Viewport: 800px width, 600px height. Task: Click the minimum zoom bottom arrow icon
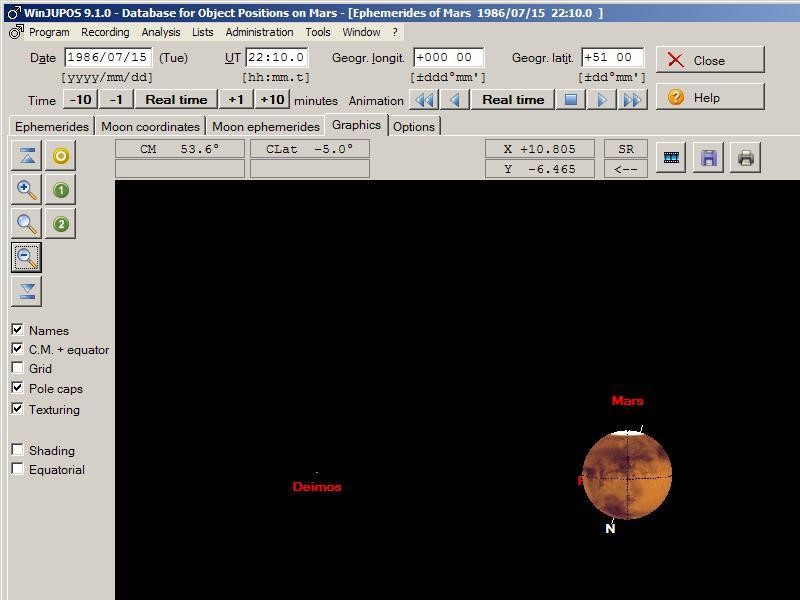click(x=27, y=291)
